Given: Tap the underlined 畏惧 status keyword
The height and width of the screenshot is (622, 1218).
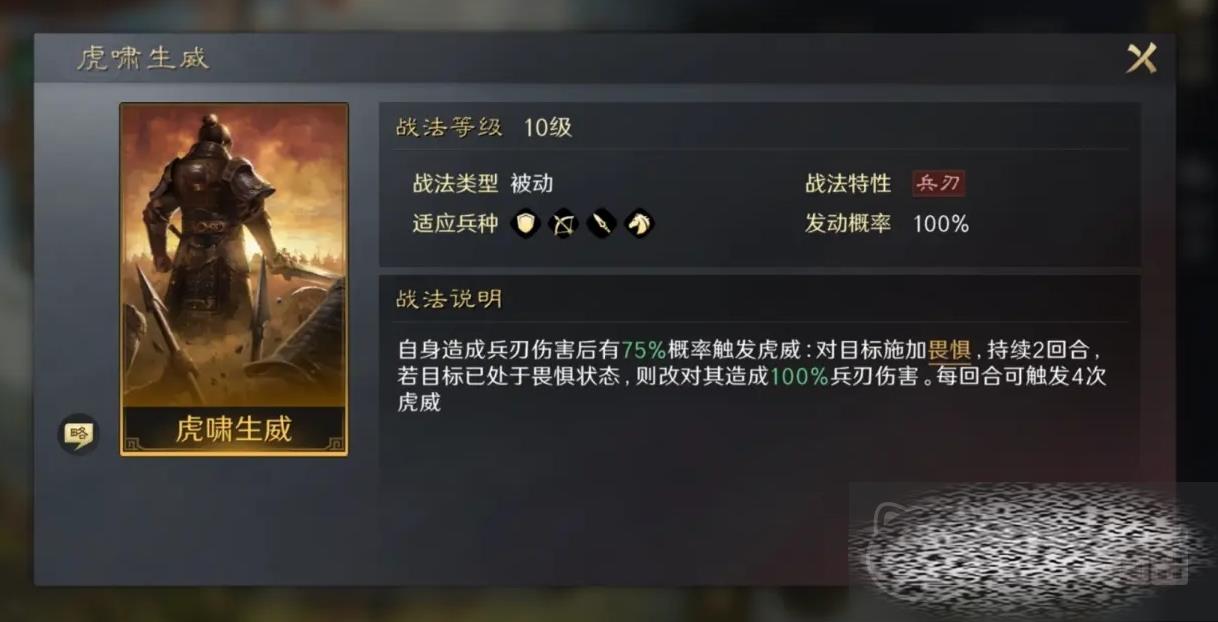Looking at the screenshot, I should coord(950,351).
